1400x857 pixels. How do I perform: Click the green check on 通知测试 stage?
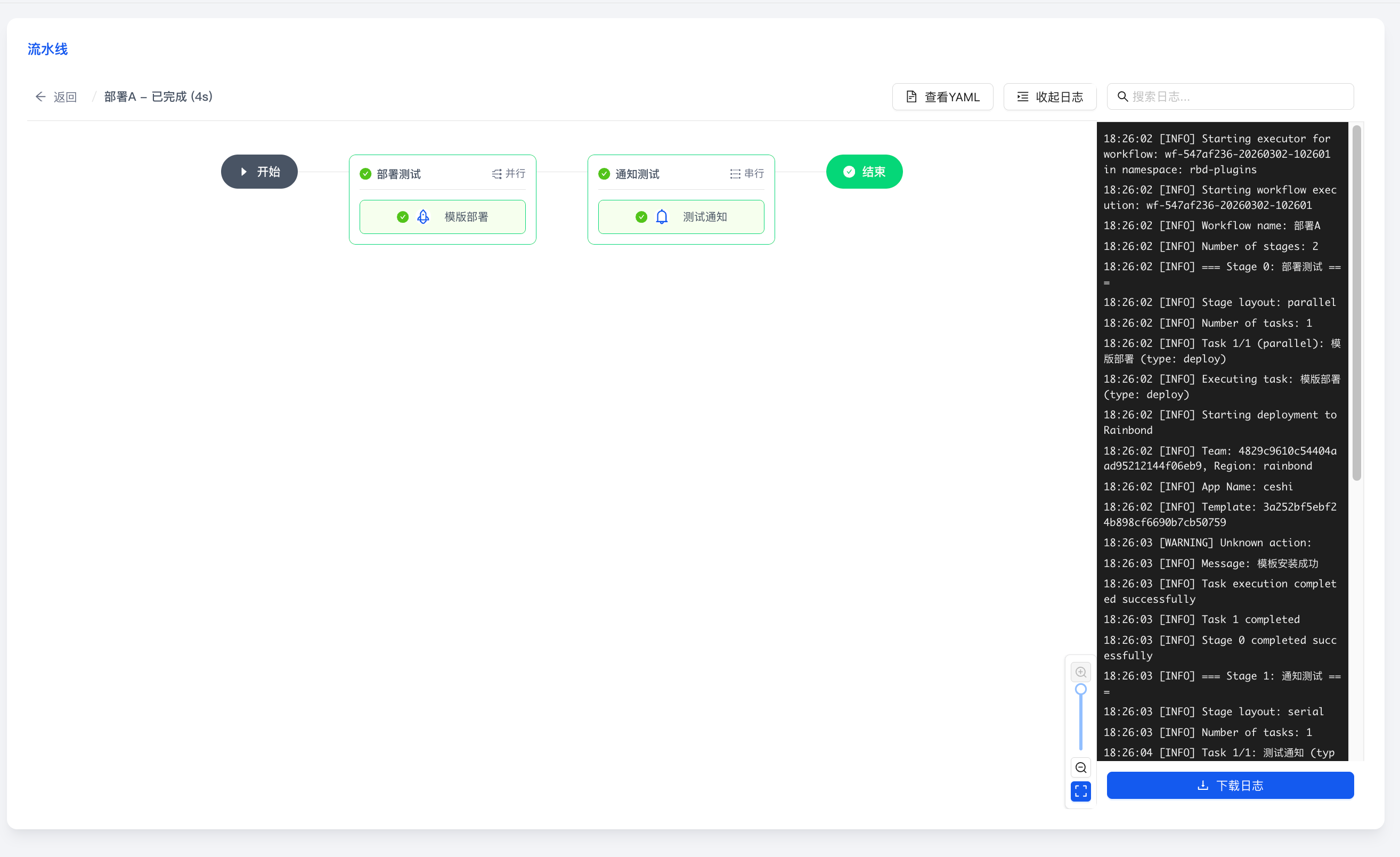point(604,174)
